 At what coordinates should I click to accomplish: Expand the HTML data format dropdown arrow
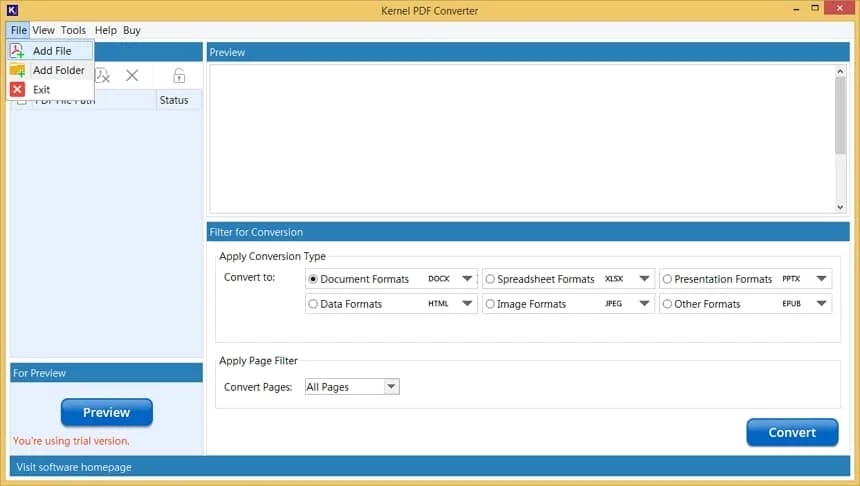(467, 303)
